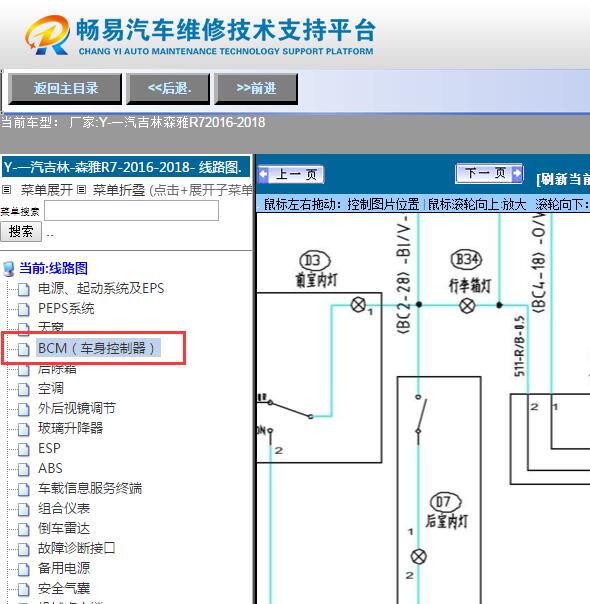The width and height of the screenshot is (590, 604).
Task: Click the 搜索 button
Action: (x=21, y=232)
